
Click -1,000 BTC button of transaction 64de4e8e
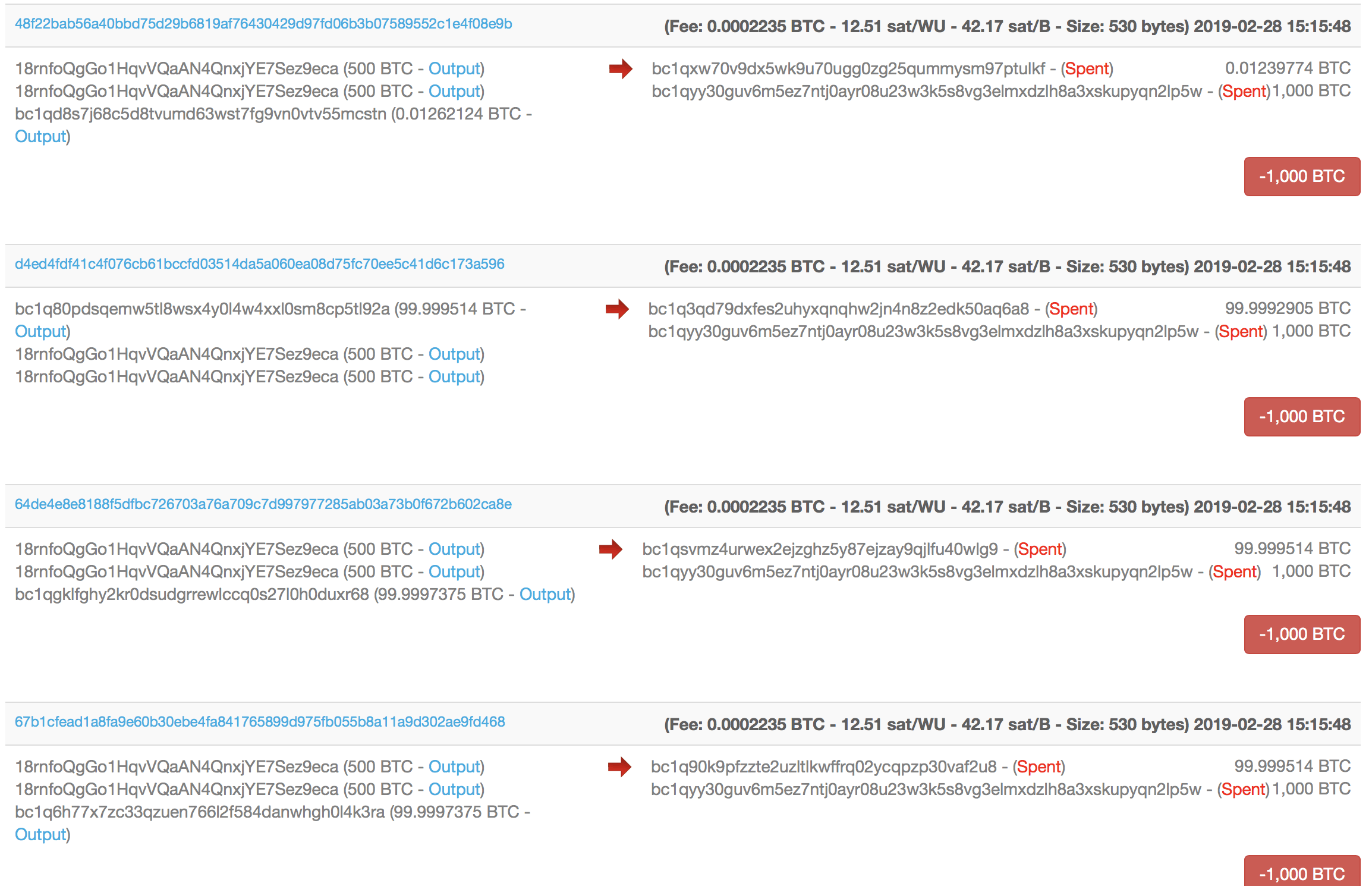(1302, 634)
